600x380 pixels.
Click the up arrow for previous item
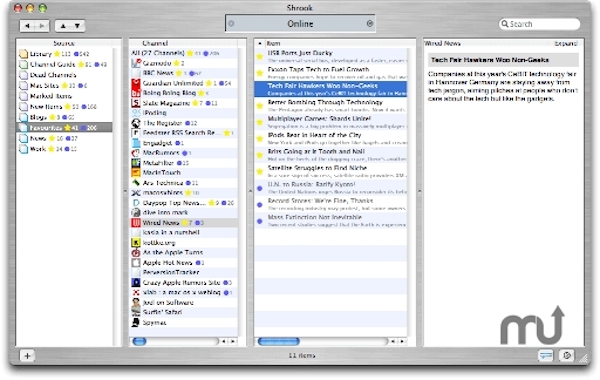point(63,26)
